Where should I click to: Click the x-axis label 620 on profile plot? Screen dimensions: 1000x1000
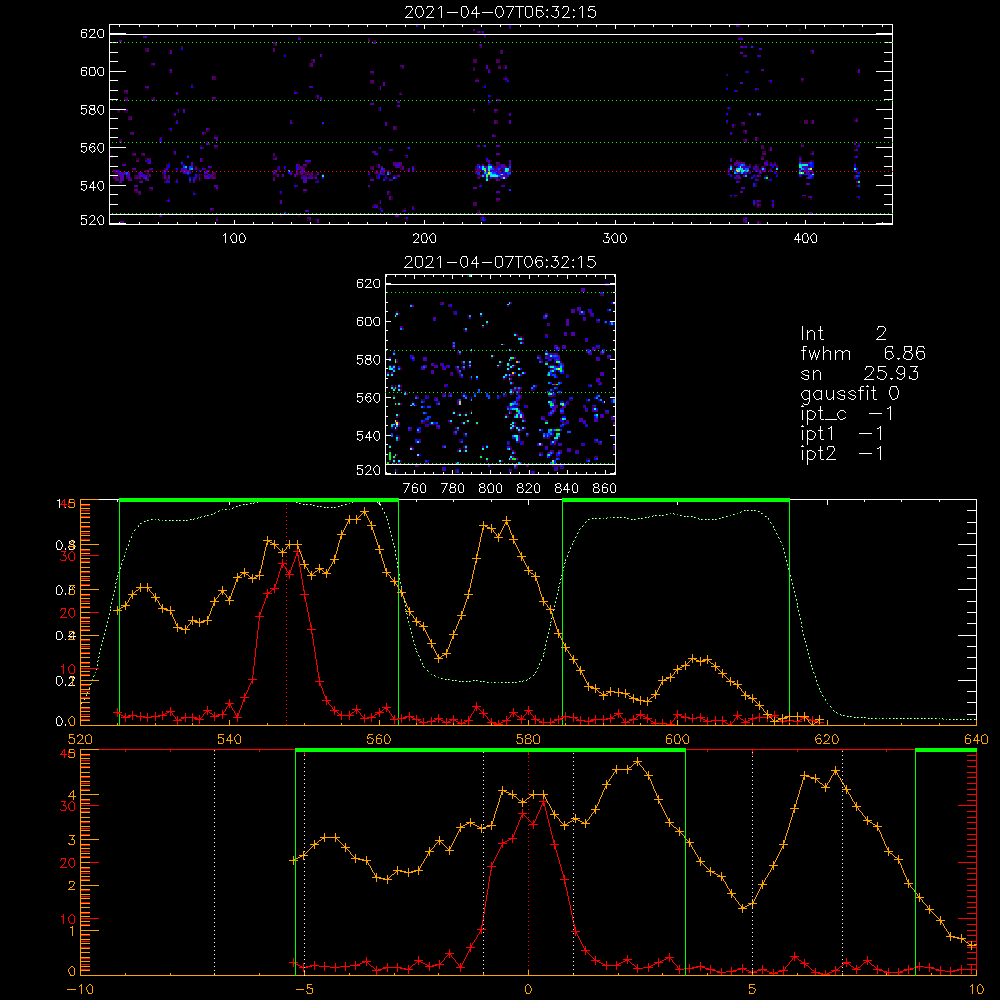pyautogui.click(x=827, y=739)
